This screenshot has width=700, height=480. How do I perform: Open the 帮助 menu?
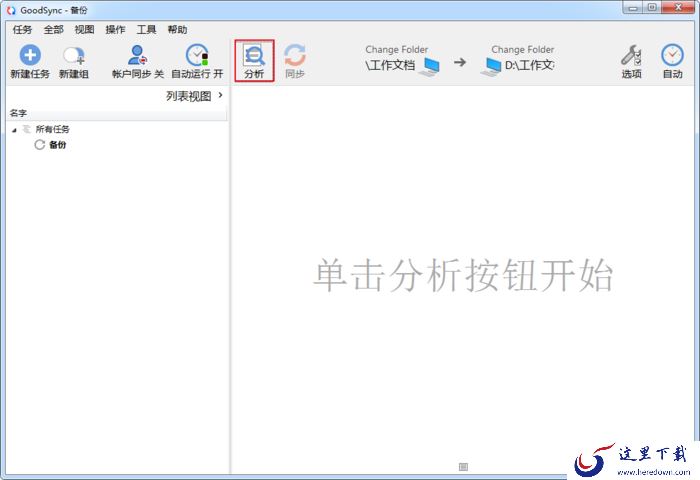[177, 30]
